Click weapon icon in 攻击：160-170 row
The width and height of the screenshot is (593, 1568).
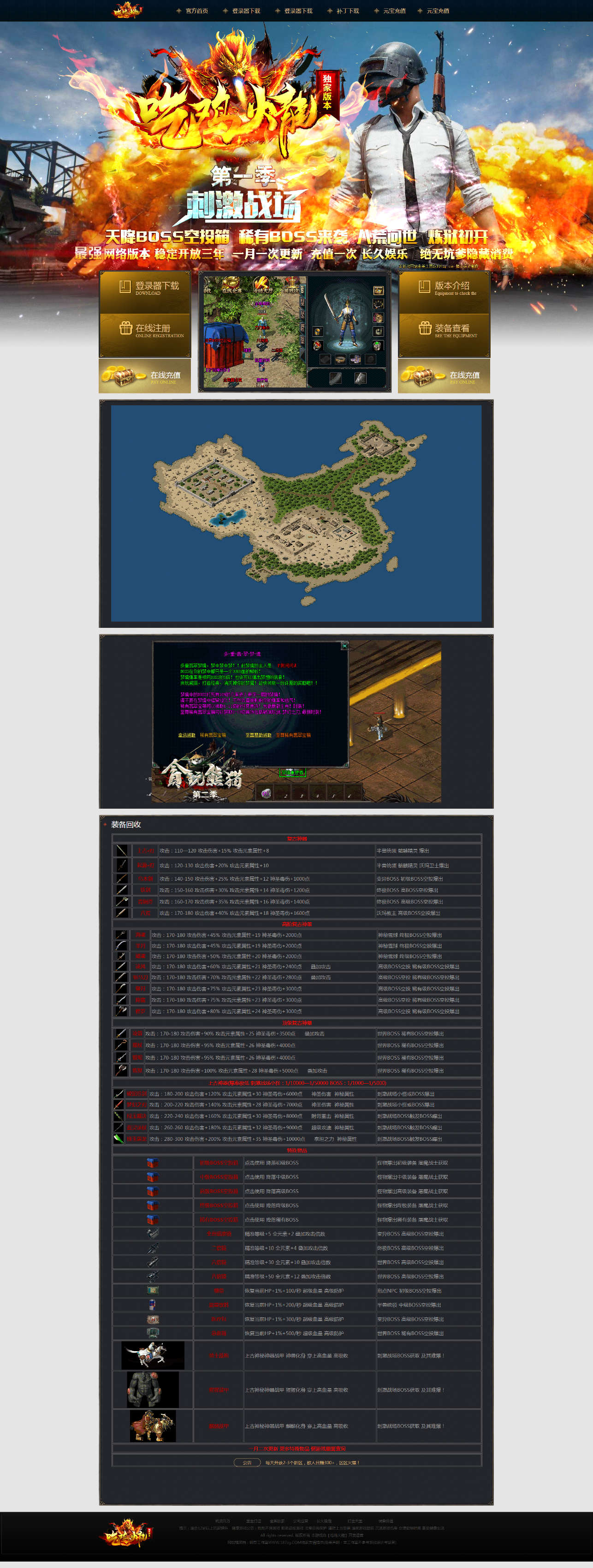[x=122, y=901]
